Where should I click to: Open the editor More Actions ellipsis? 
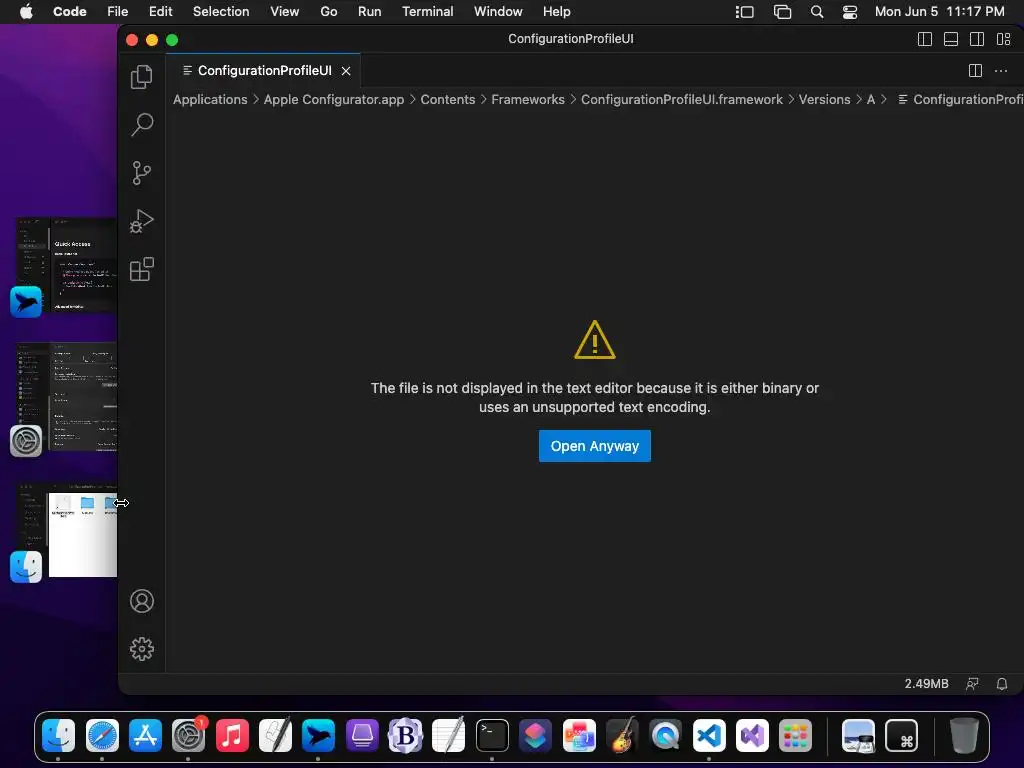1001,71
